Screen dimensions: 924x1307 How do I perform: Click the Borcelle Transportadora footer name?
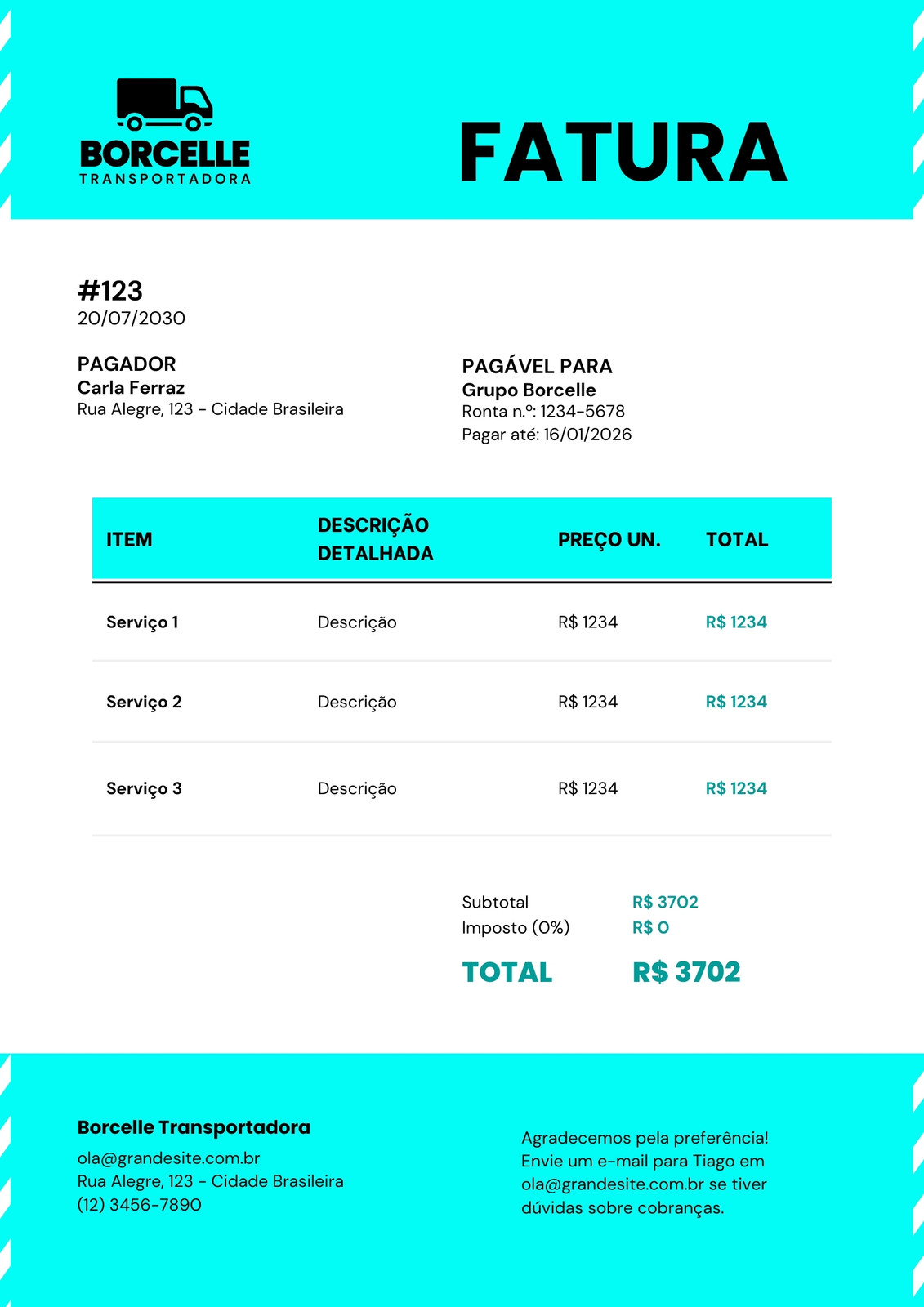coord(194,1127)
